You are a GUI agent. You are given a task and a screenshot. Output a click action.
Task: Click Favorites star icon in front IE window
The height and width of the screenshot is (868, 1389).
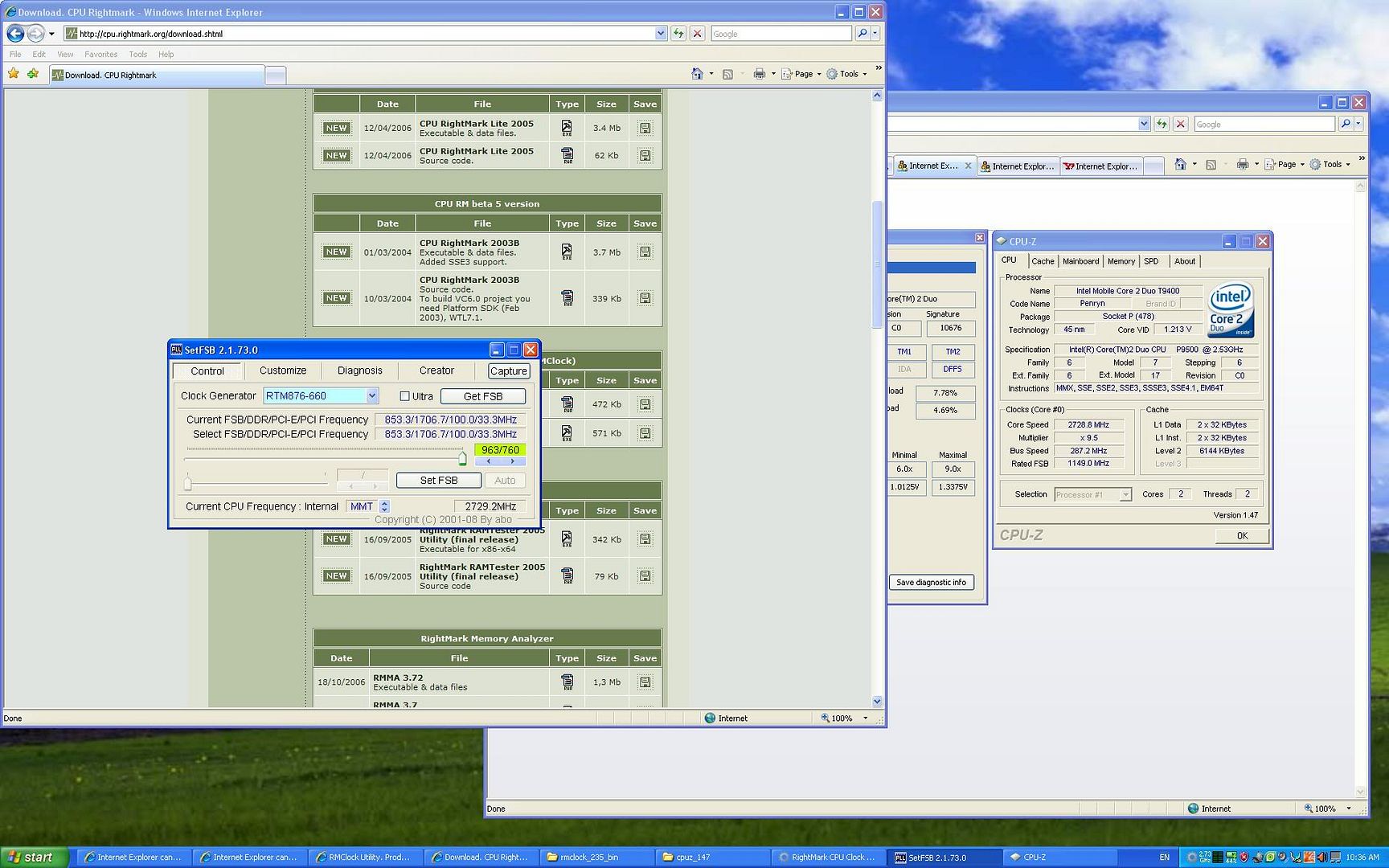click(14, 74)
